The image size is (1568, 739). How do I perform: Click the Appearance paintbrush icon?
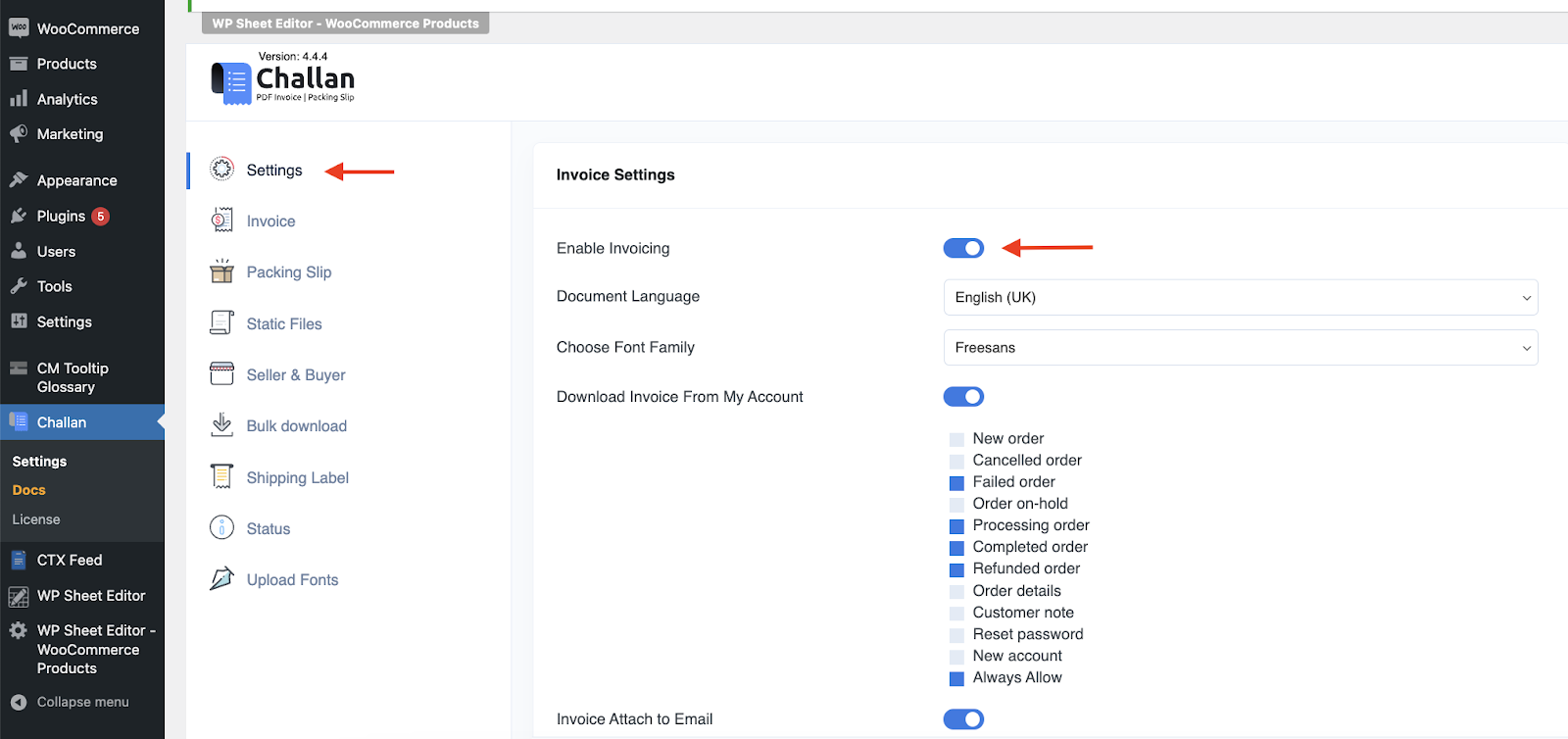point(19,180)
